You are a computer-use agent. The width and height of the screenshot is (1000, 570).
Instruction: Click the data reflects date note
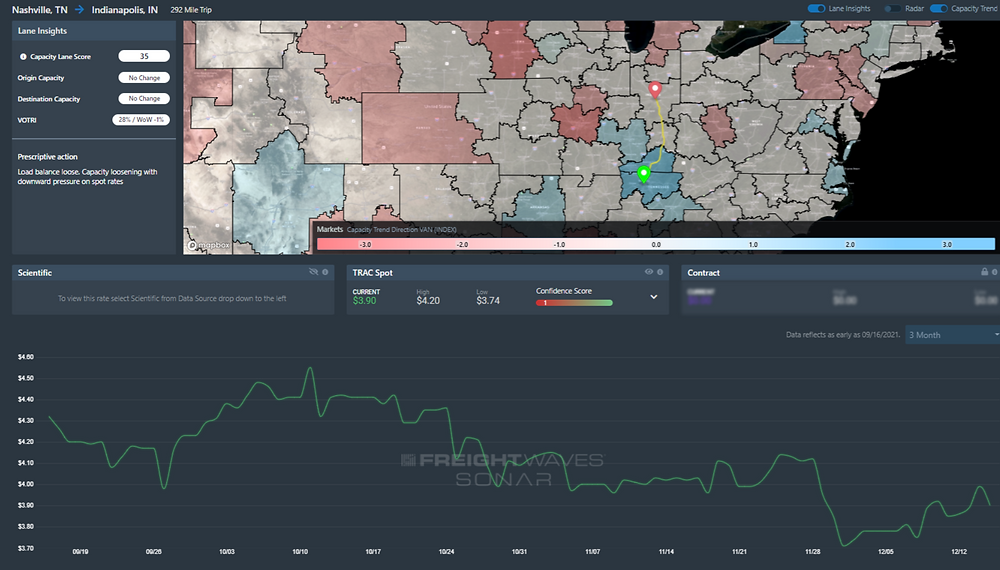tap(842, 335)
